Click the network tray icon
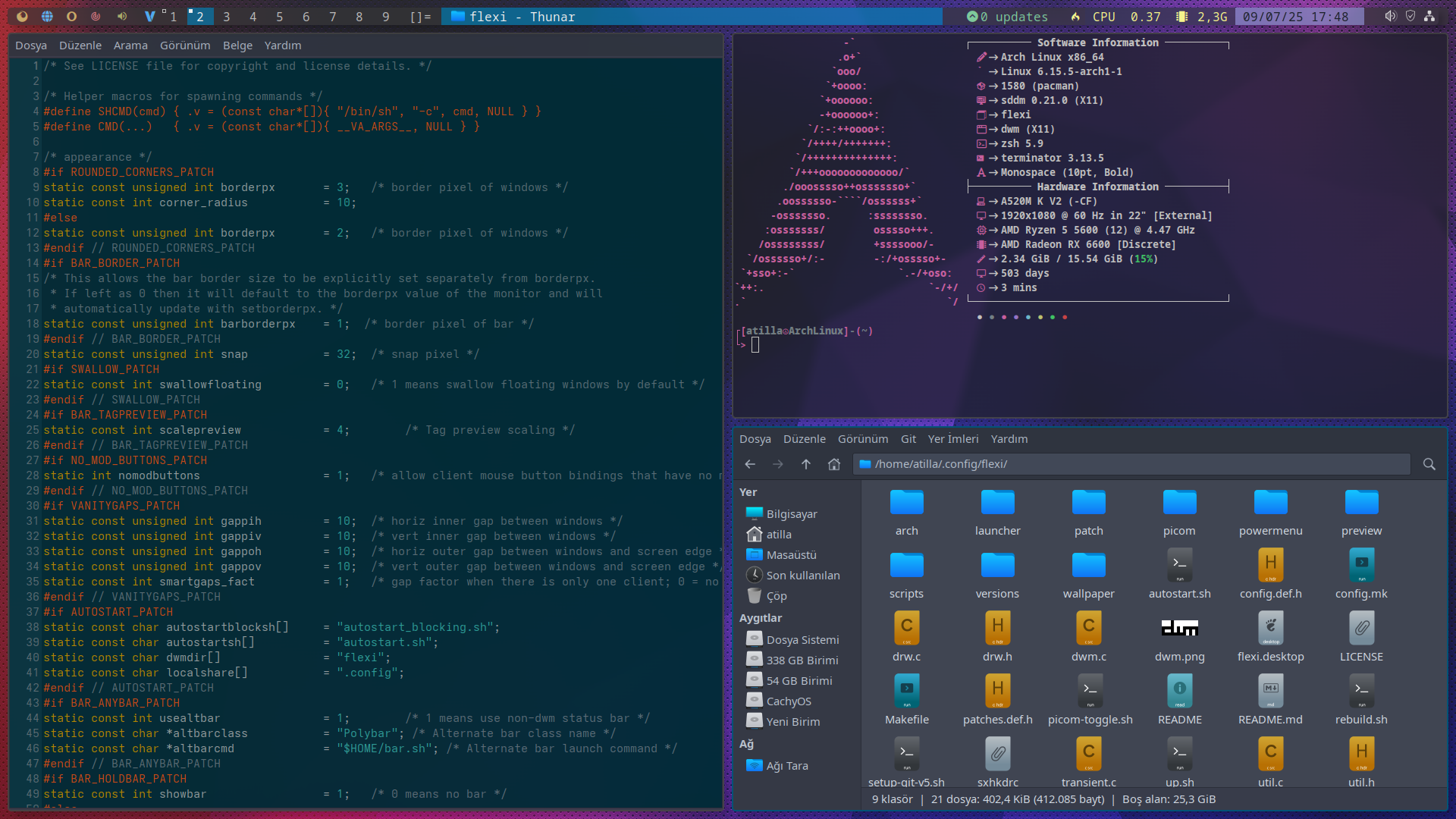This screenshot has width=1456, height=819. click(x=1429, y=16)
